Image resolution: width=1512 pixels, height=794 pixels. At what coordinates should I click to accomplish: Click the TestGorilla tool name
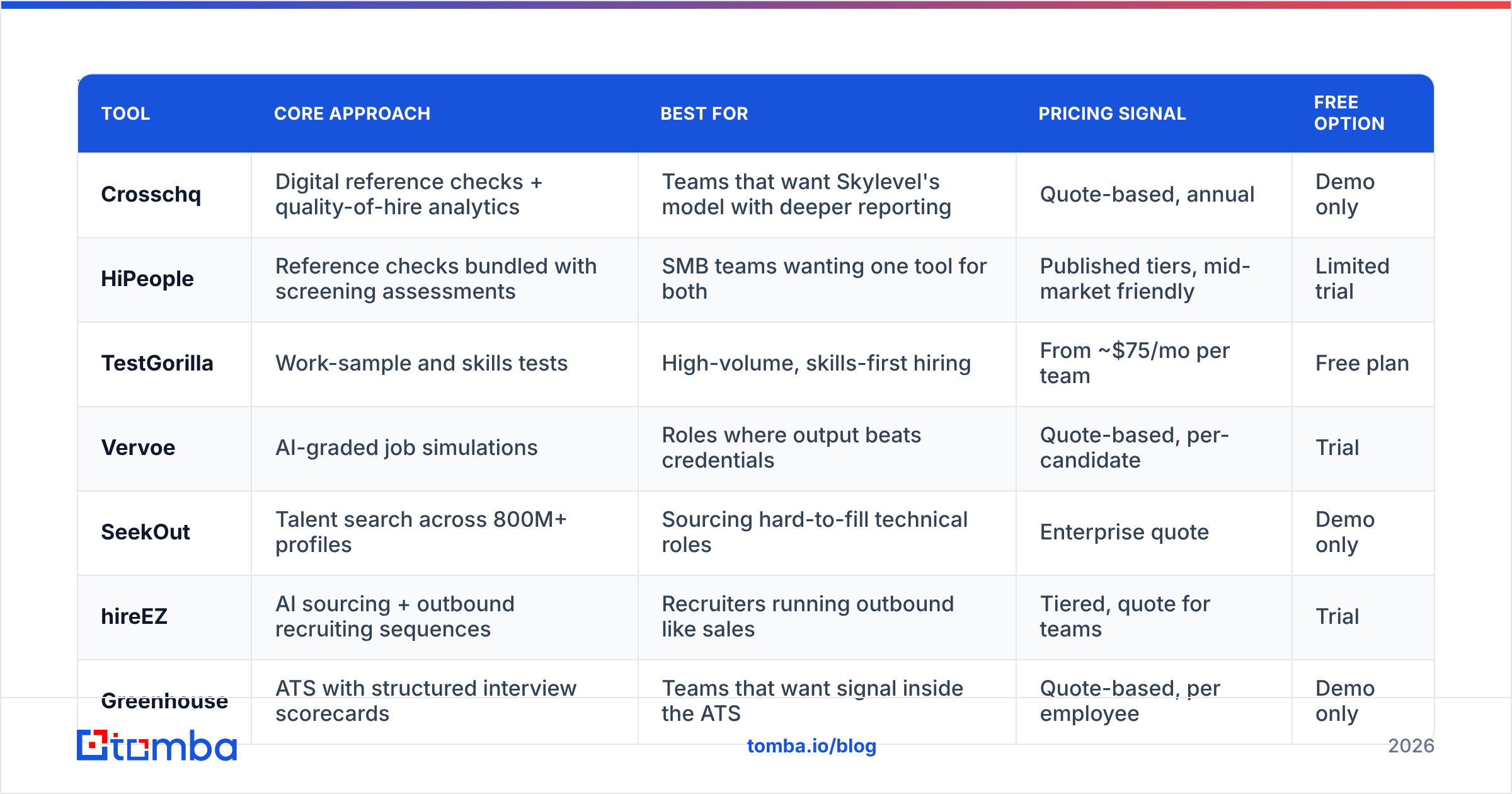157,364
